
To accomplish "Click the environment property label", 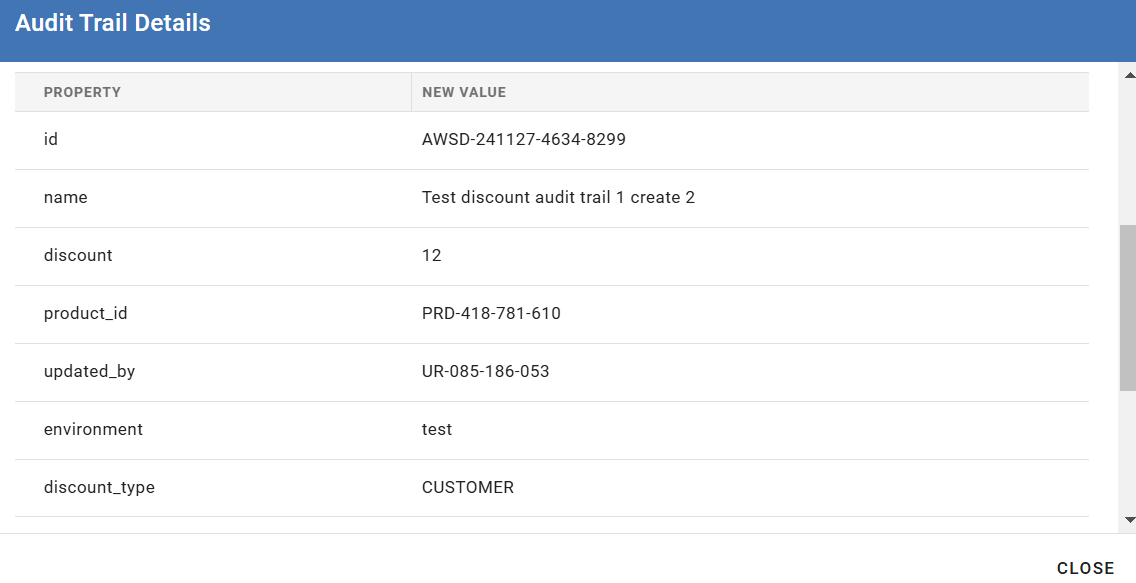I will (93, 429).
